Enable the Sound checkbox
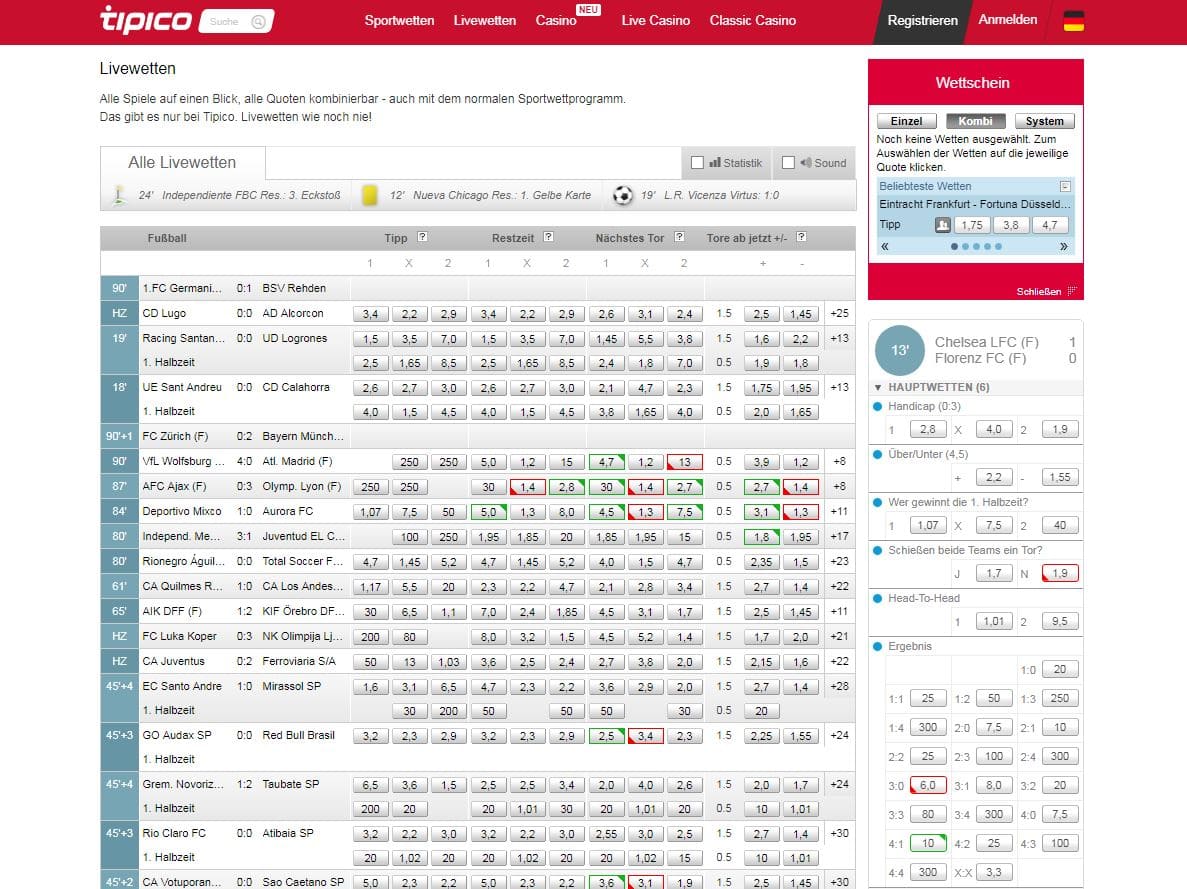Screen dimensions: 1187x889 (788, 162)
